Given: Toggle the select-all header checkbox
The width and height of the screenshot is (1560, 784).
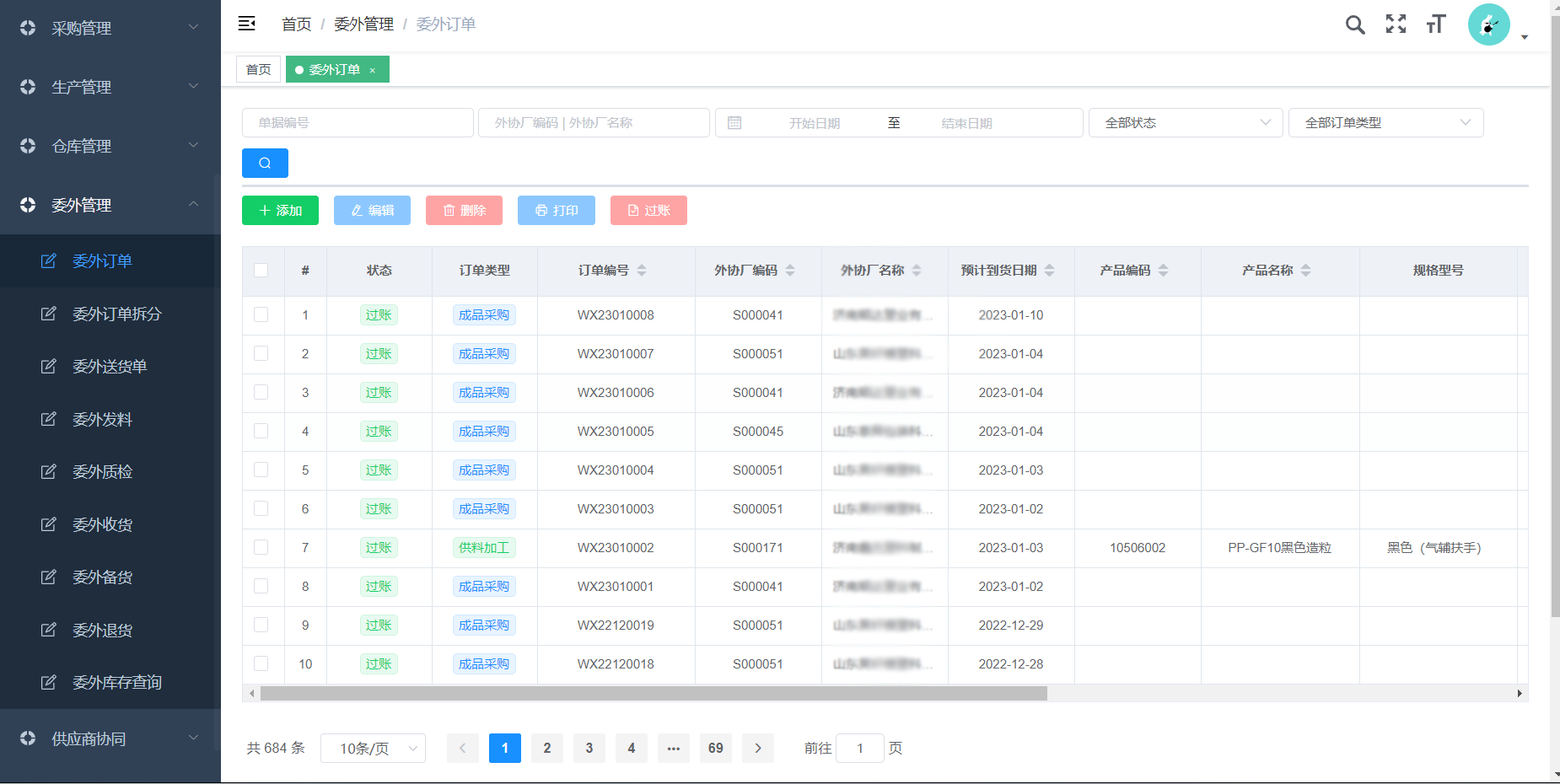Looking at the screenshot, I should pyautogui.click(x=261, y=271).
